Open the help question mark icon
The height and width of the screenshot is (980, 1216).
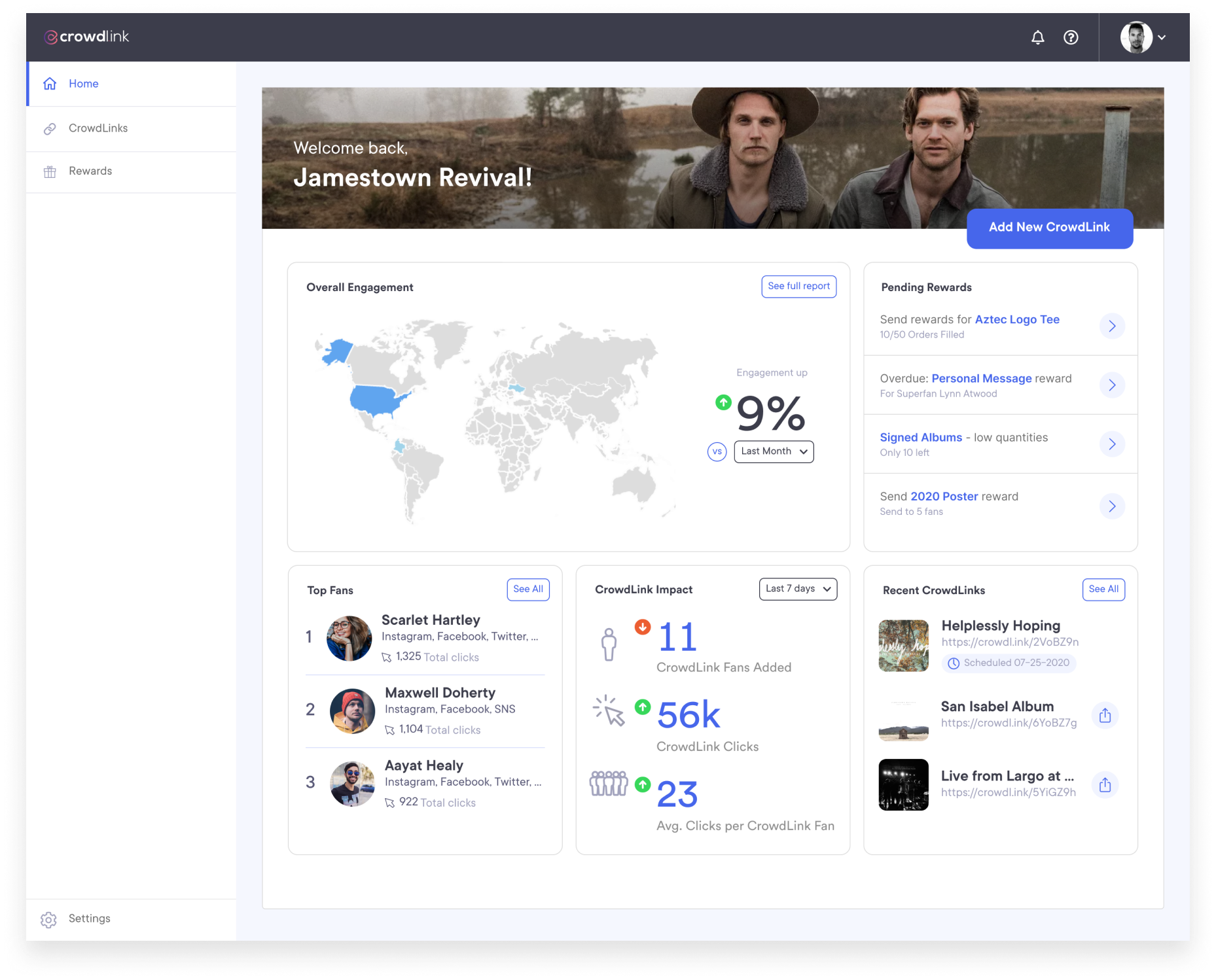click(x=1071, y=37)
